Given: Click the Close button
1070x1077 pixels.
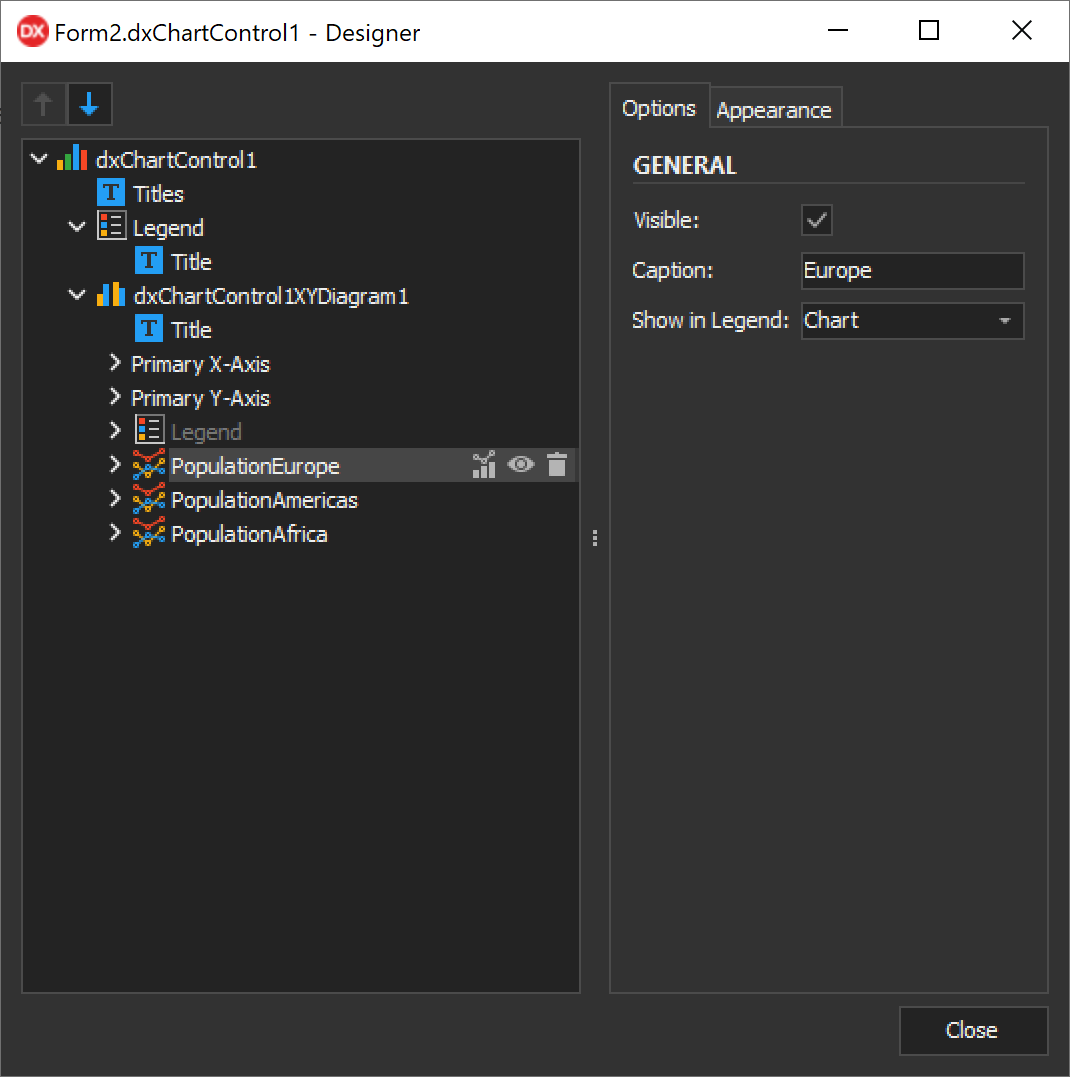Looking at the screenshot, I should click(x=972, y=1030).
